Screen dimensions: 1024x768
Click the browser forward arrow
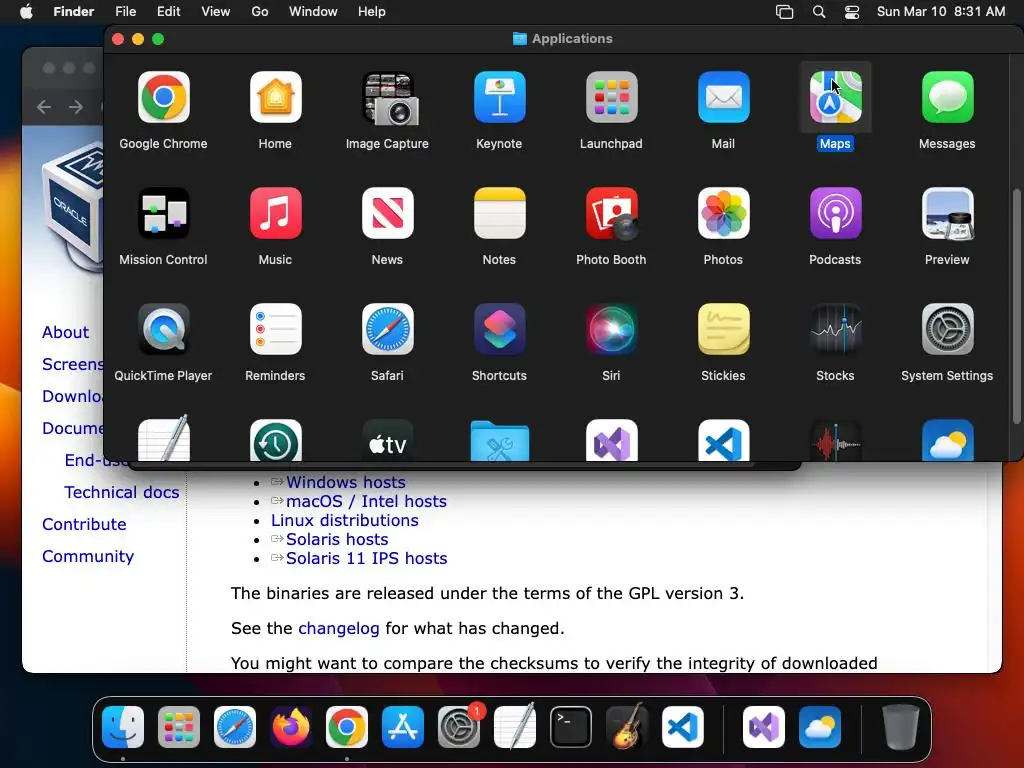click(x=76, y=106)
